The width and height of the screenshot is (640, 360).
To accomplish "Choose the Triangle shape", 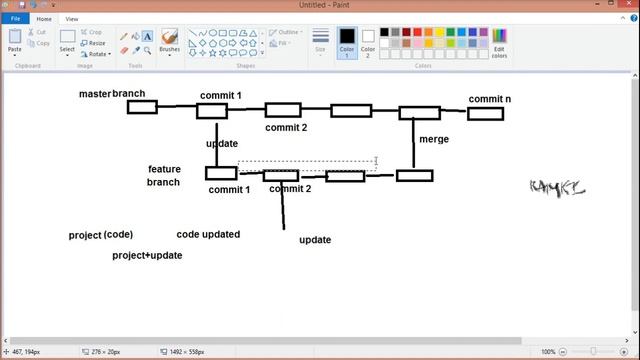I will tap(253, 33).
